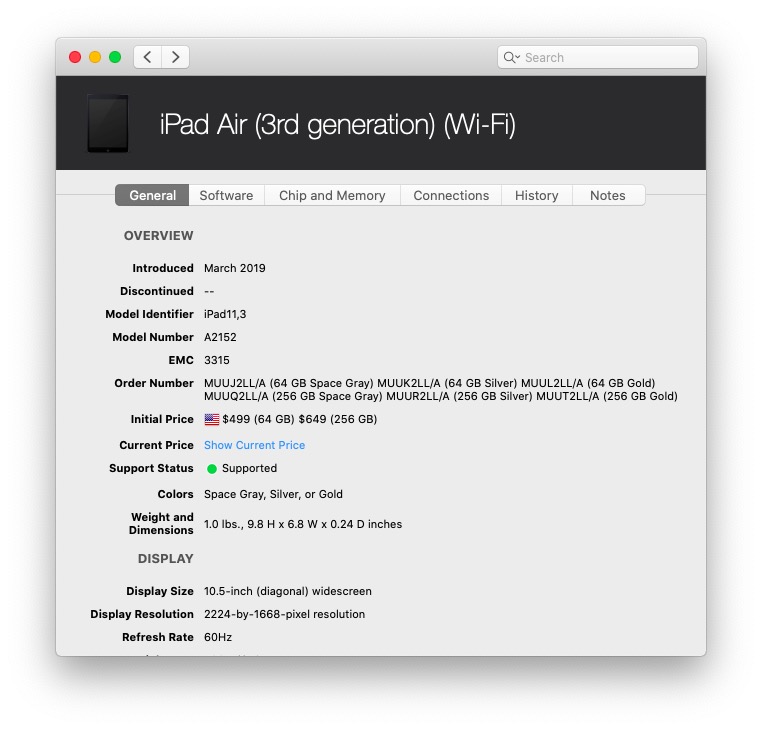Click the EMC value '3315'
Screen dimensions: 762x730
coord(217,360)
